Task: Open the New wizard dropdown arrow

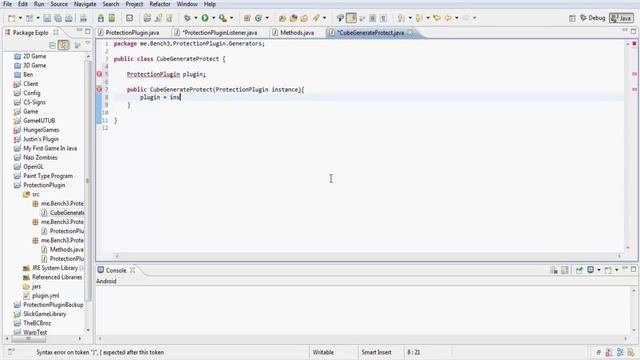Action: [20, 18]
